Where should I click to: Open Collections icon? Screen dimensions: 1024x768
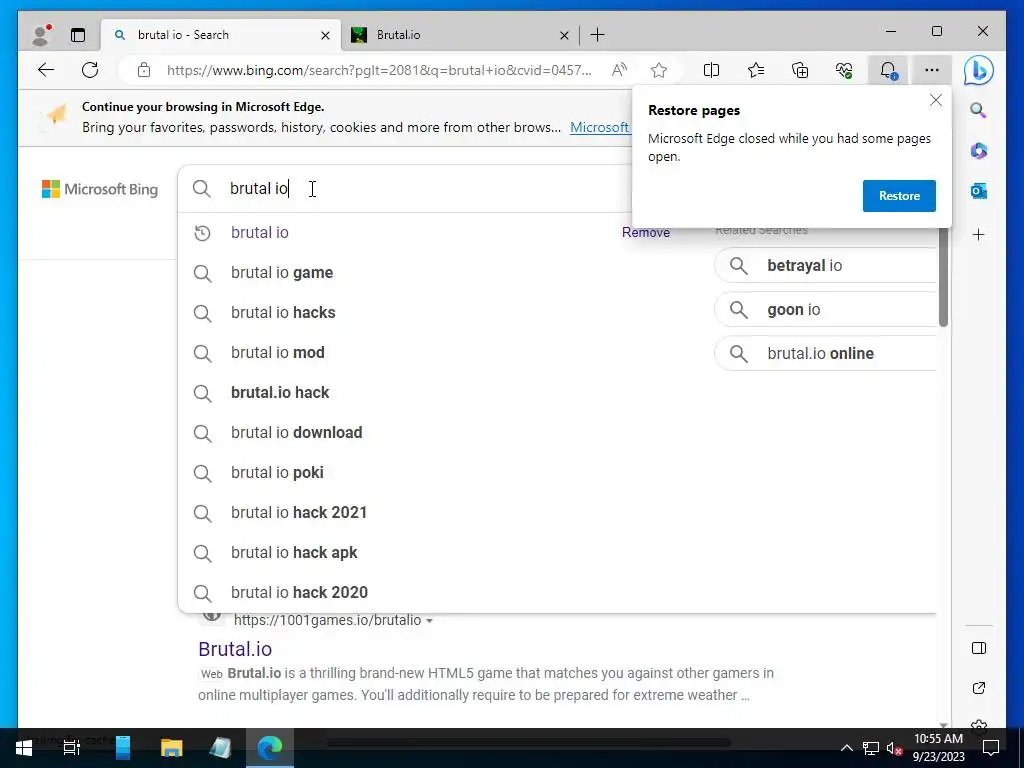point(800,70)
